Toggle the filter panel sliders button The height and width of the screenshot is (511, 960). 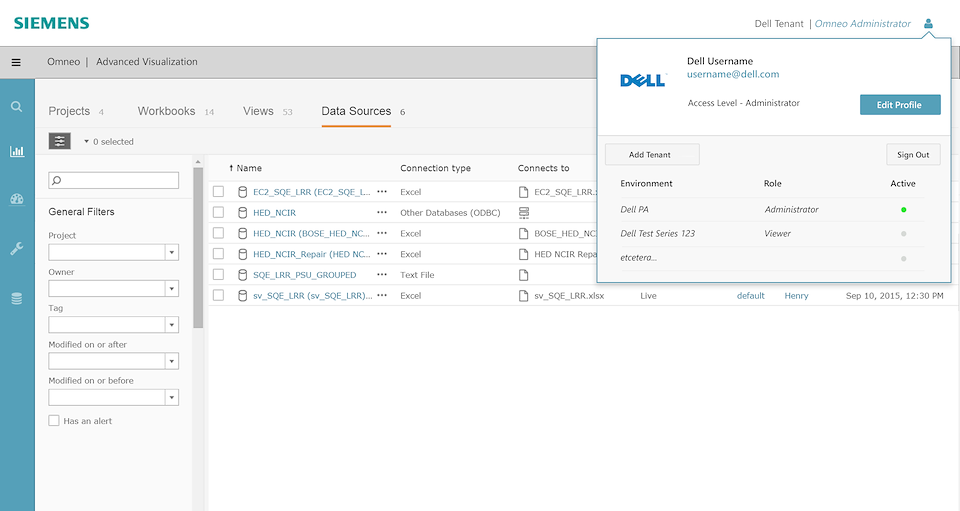(59, 141)
